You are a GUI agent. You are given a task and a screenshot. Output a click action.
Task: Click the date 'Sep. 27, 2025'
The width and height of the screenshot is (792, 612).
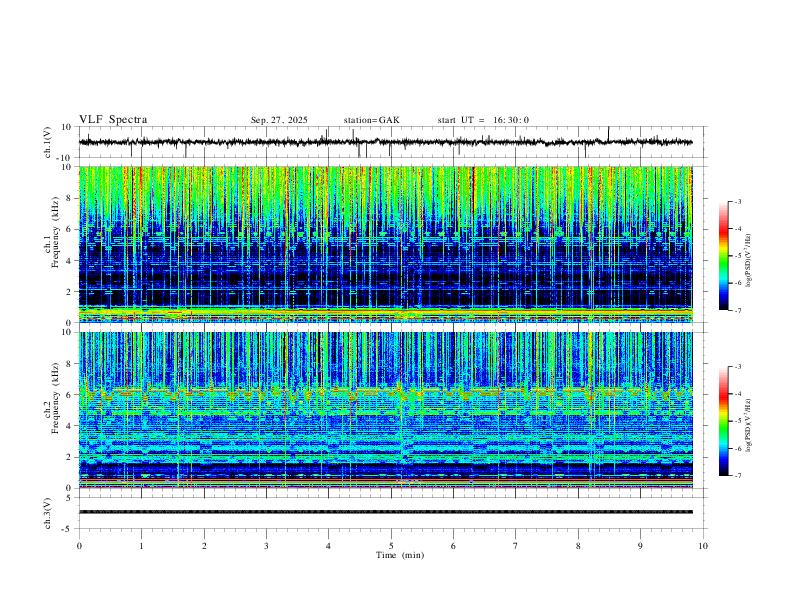pos(279,120)
